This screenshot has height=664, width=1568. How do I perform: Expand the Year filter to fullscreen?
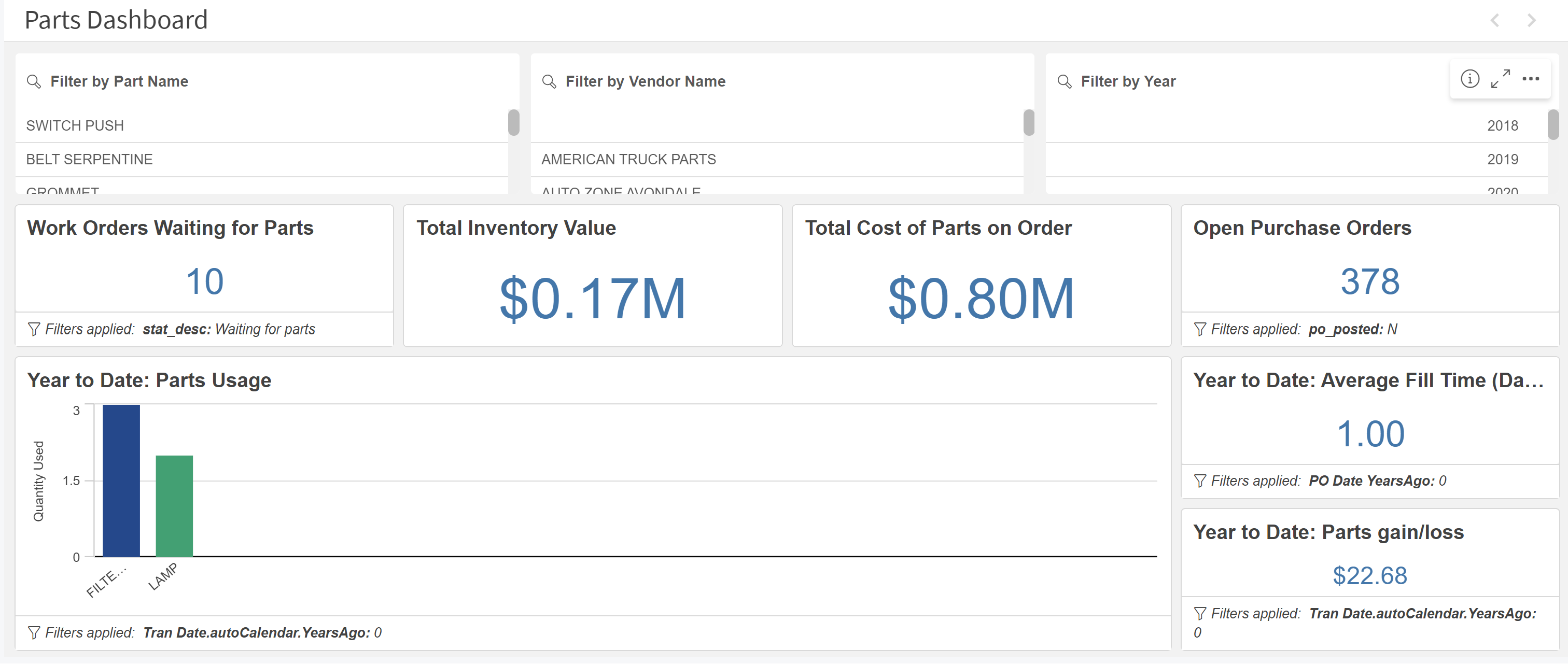click(1500, 78)
